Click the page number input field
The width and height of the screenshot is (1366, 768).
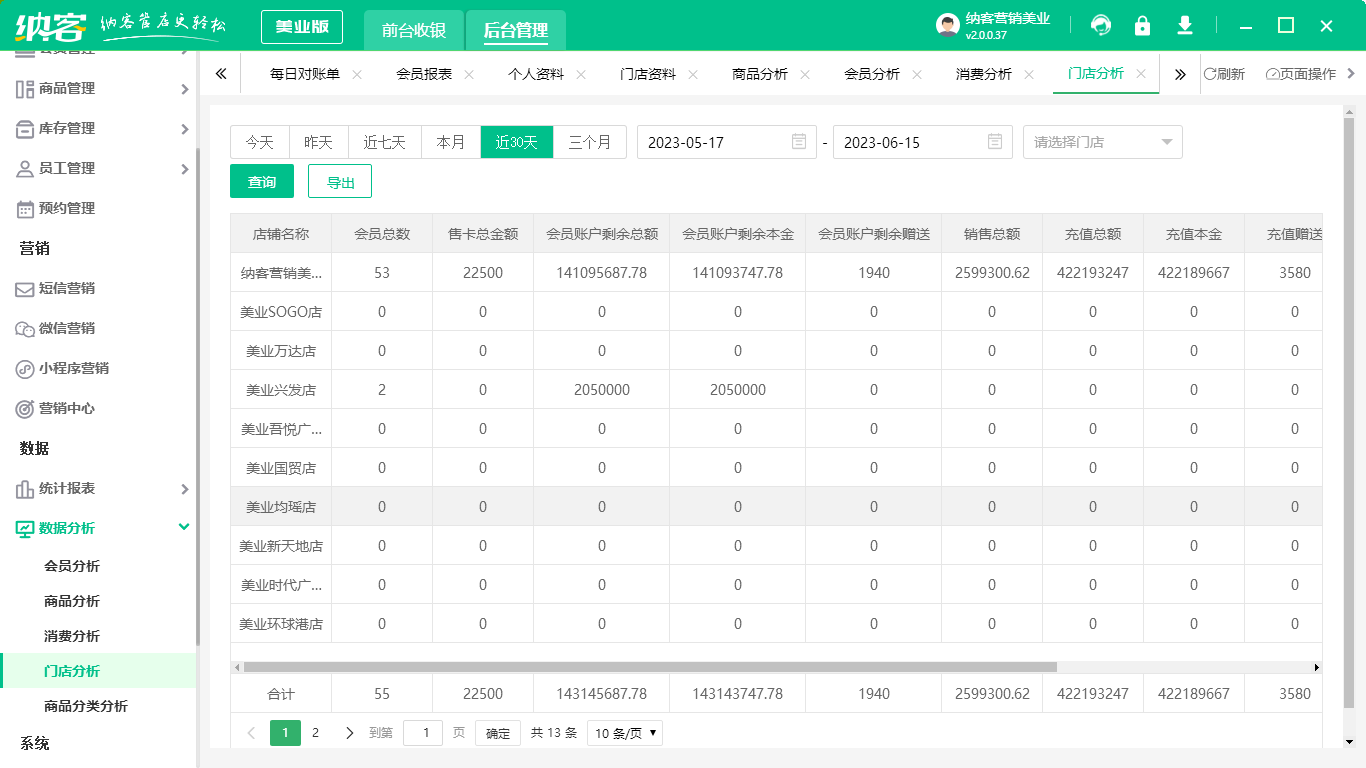point(423,733)
